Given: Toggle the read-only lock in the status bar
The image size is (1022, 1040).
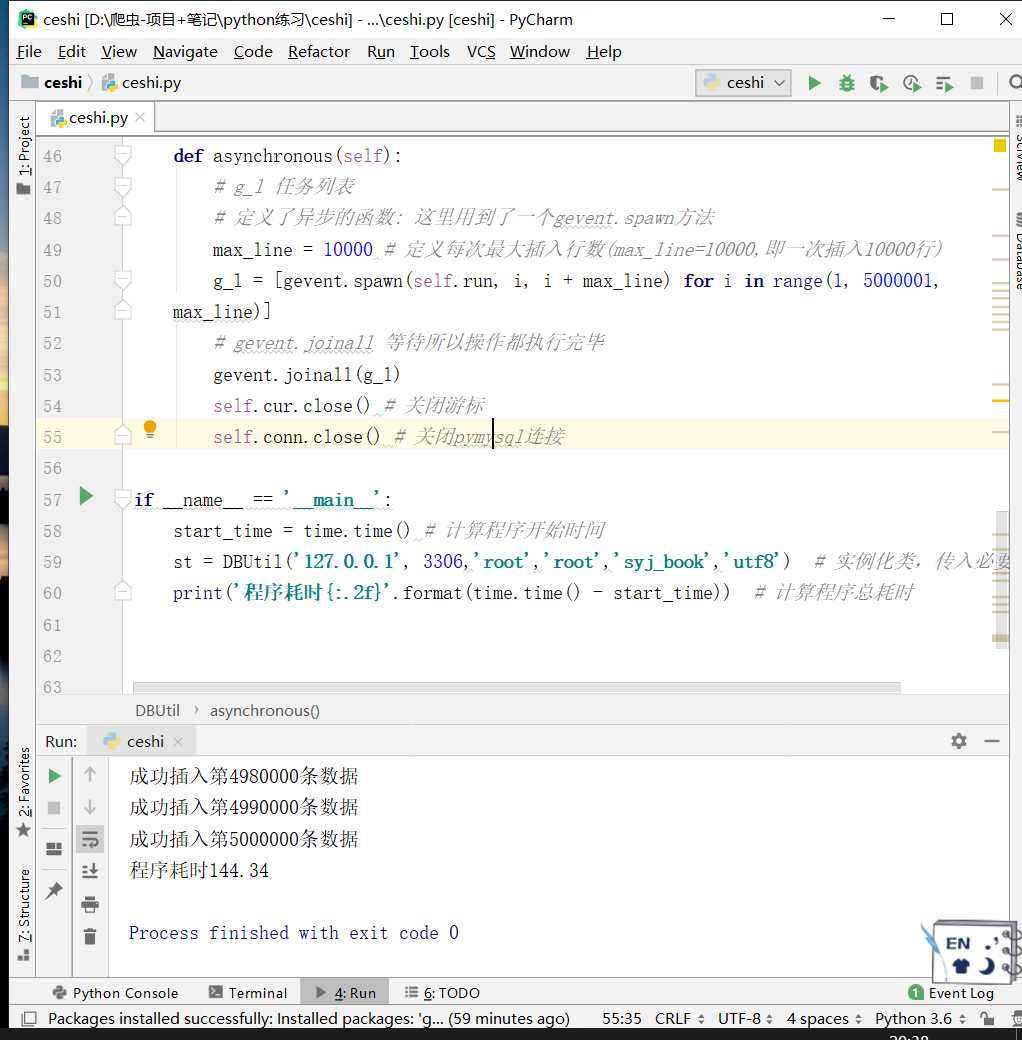Looking at the screenshot, I should coord(988,1019).
